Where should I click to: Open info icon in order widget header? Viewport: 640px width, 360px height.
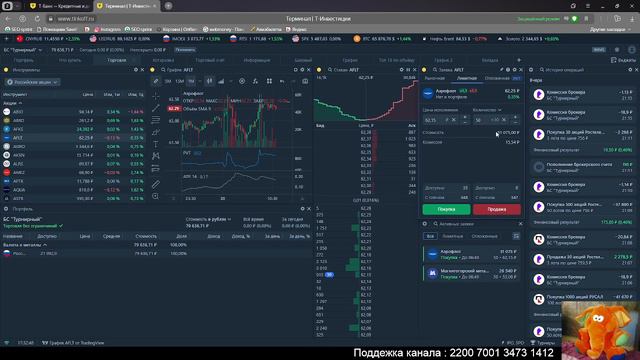pos(508,70)
